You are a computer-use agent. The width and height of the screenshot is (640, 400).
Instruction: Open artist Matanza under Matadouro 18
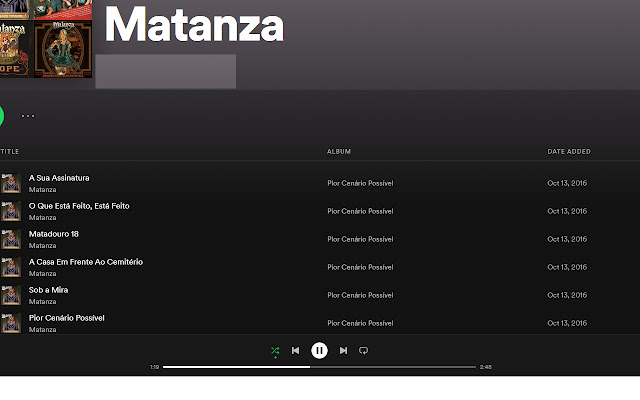(42, 246)
